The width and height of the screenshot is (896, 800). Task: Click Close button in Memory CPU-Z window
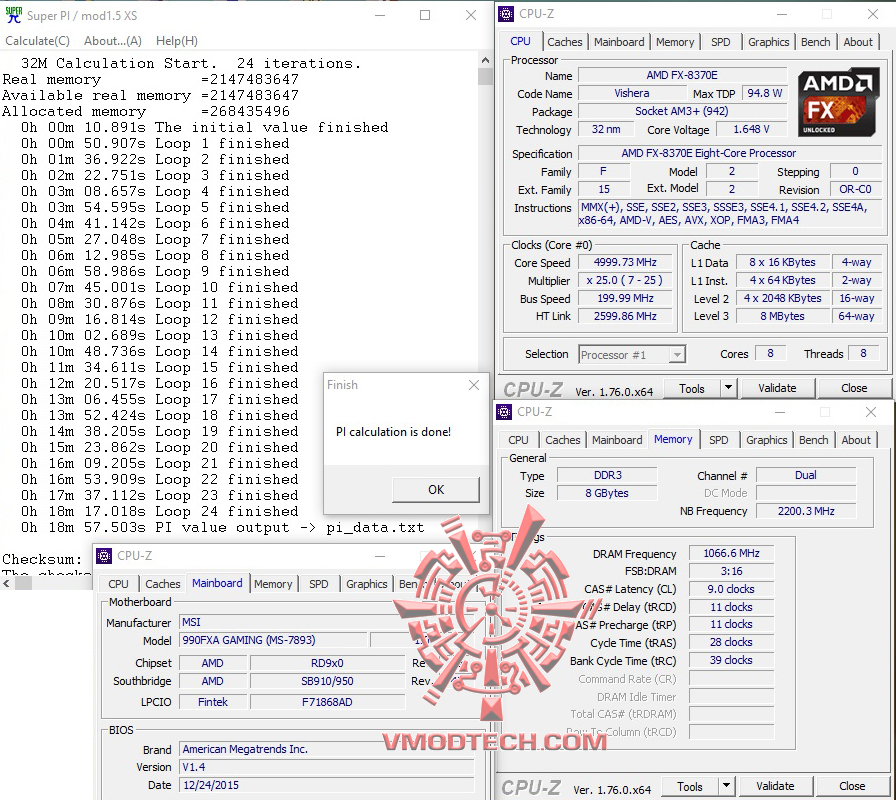tap(852, 787)
